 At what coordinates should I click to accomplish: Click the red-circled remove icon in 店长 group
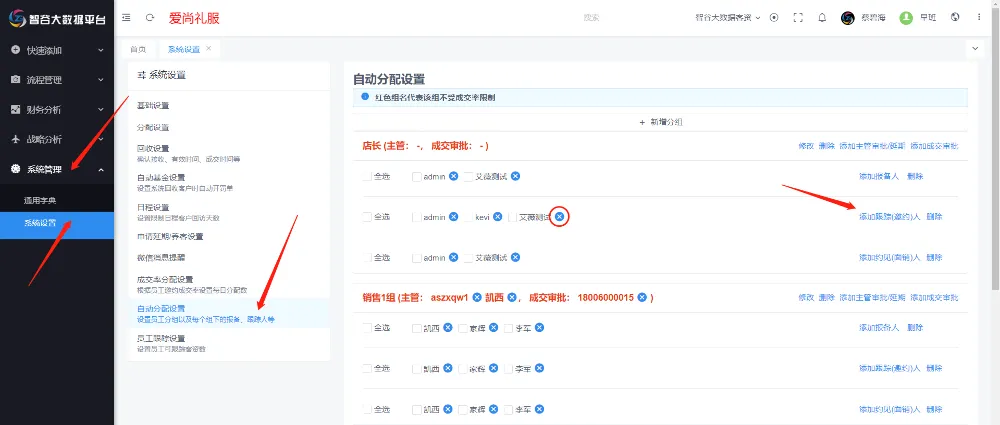(560, 216)
